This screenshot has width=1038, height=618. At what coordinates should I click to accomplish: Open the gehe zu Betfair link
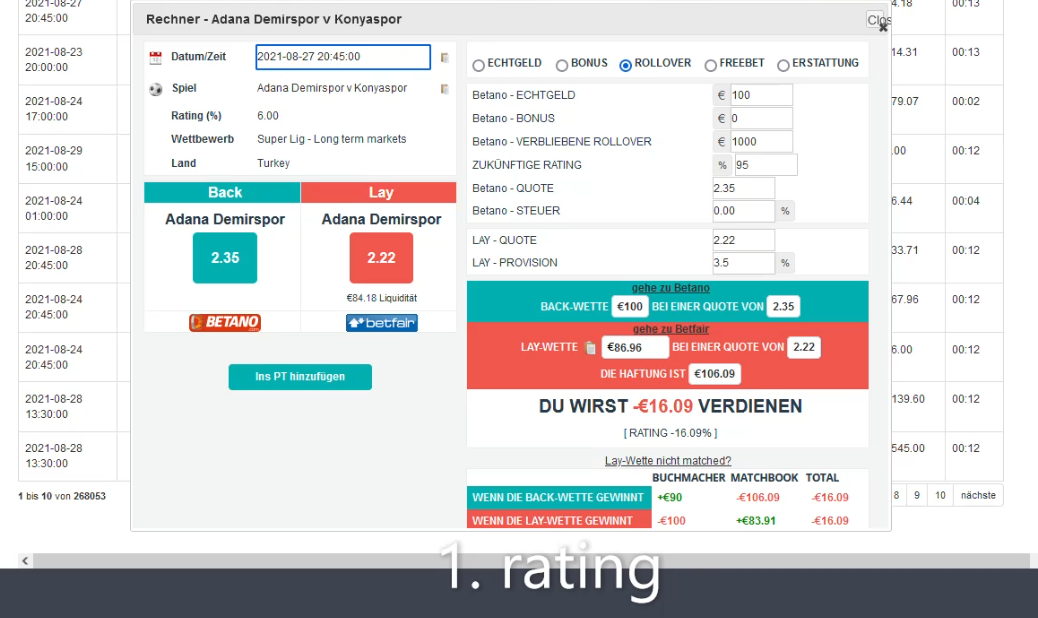[x=670, y=329]
